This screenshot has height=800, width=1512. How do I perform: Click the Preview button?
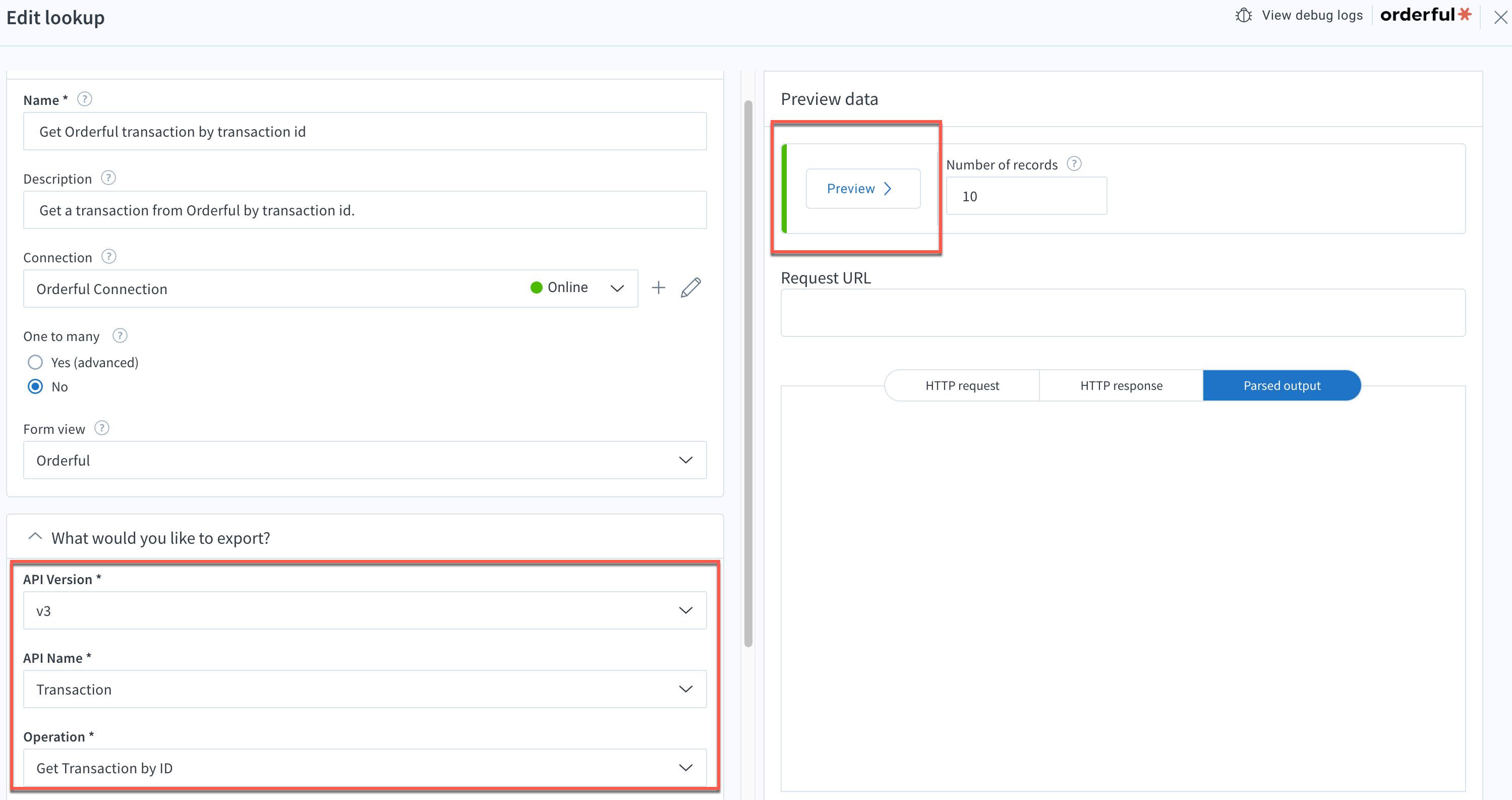click(x=863, y=189)
